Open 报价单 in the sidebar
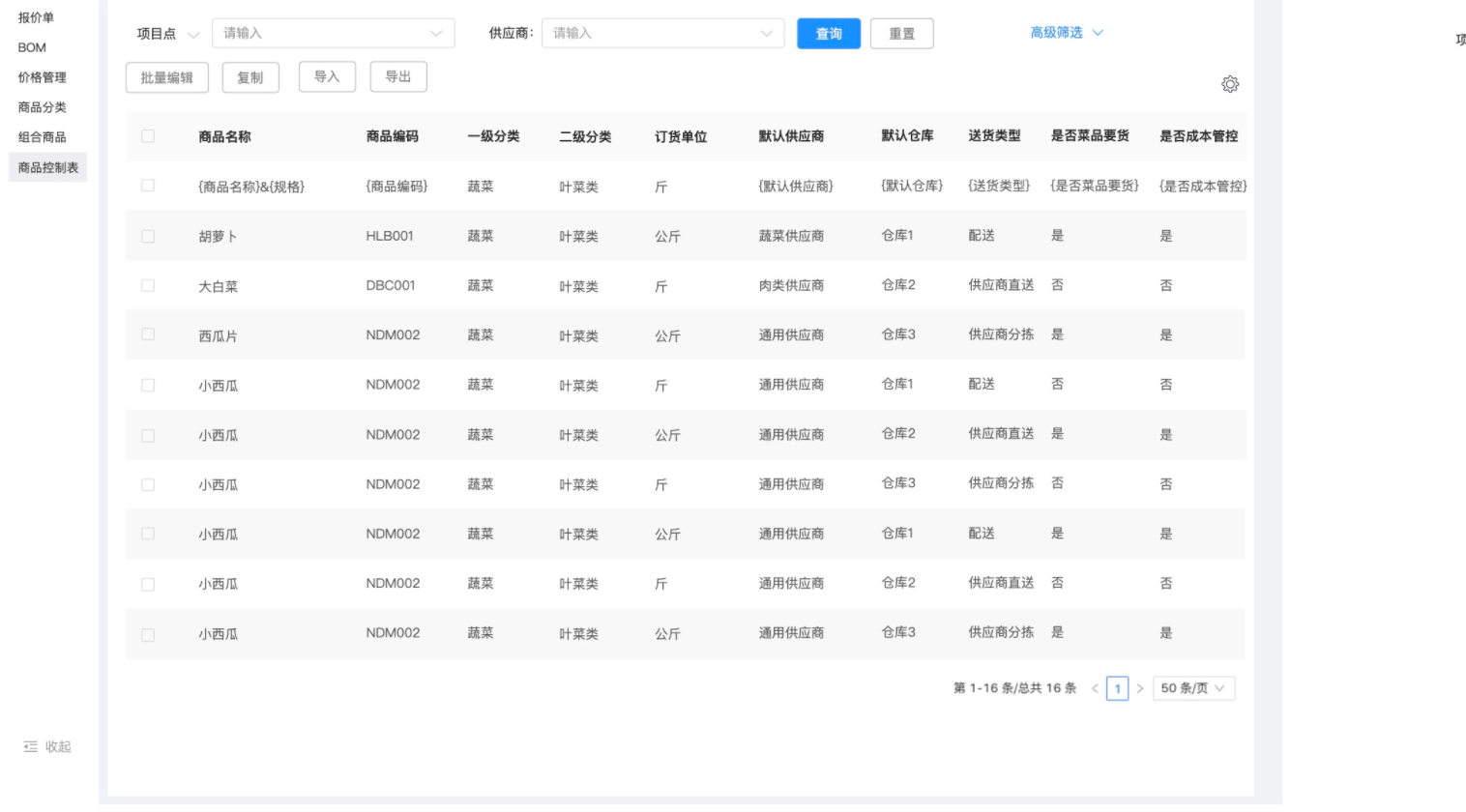This screenshot has height=812, width=1466. pos(36,17)
